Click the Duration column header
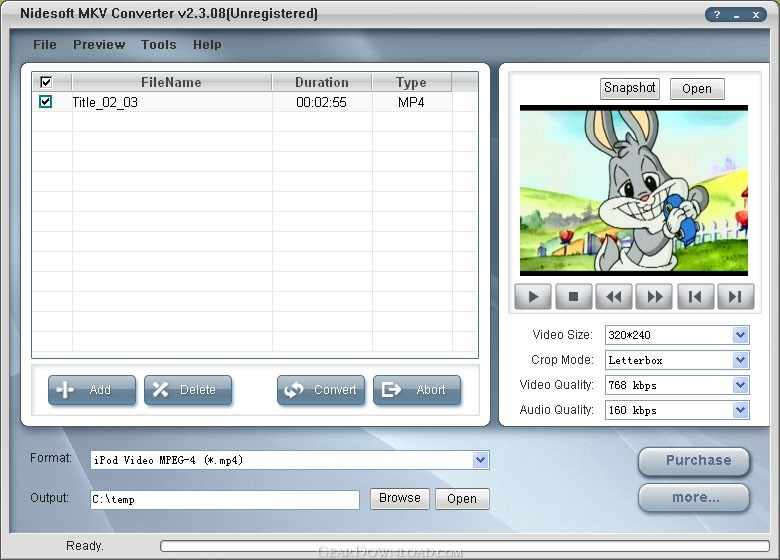 click(322, 82)
